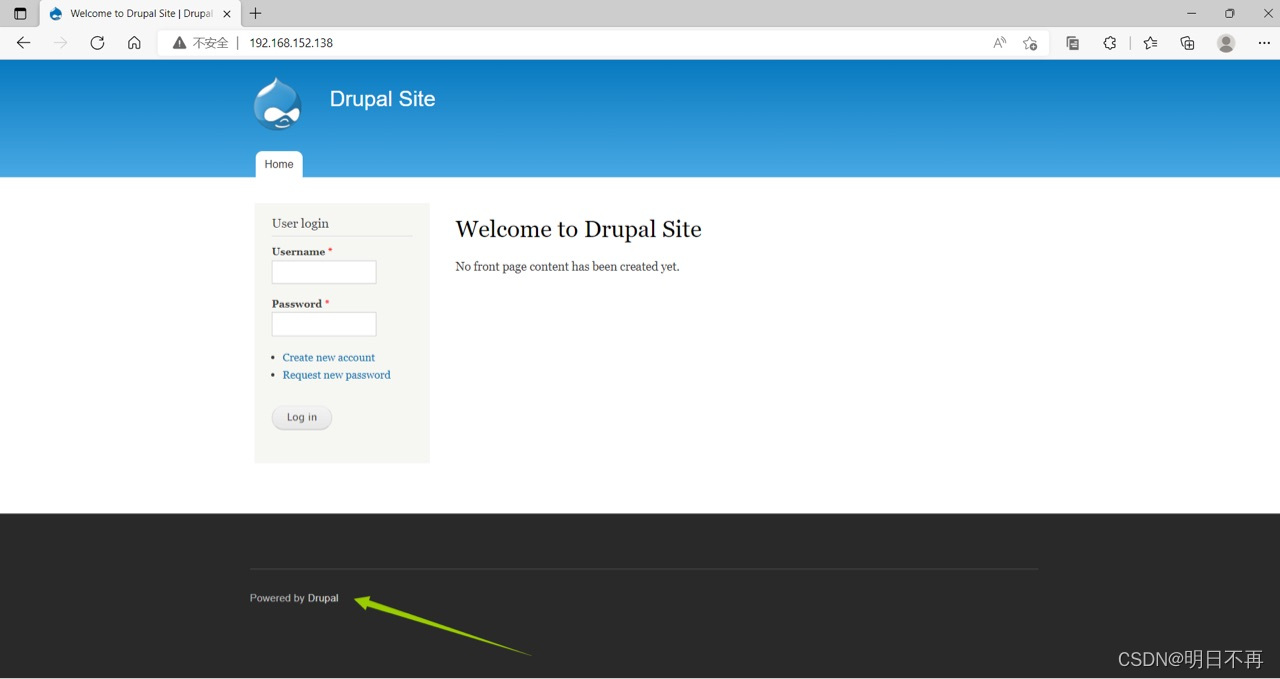Screen dimensions: 1280x679
Task: Open the browser profile avatar
Action: click(1226, 43)
